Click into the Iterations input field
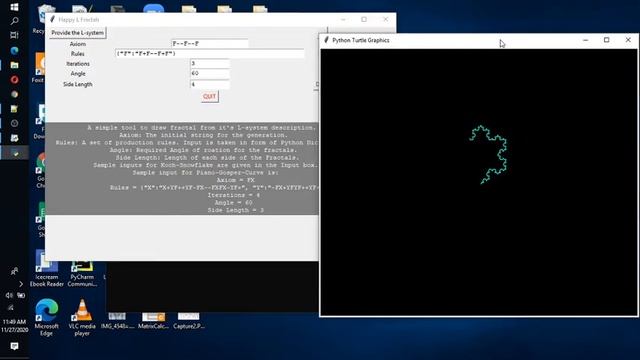The image size is (640, 360). click(x=209, y=64)
